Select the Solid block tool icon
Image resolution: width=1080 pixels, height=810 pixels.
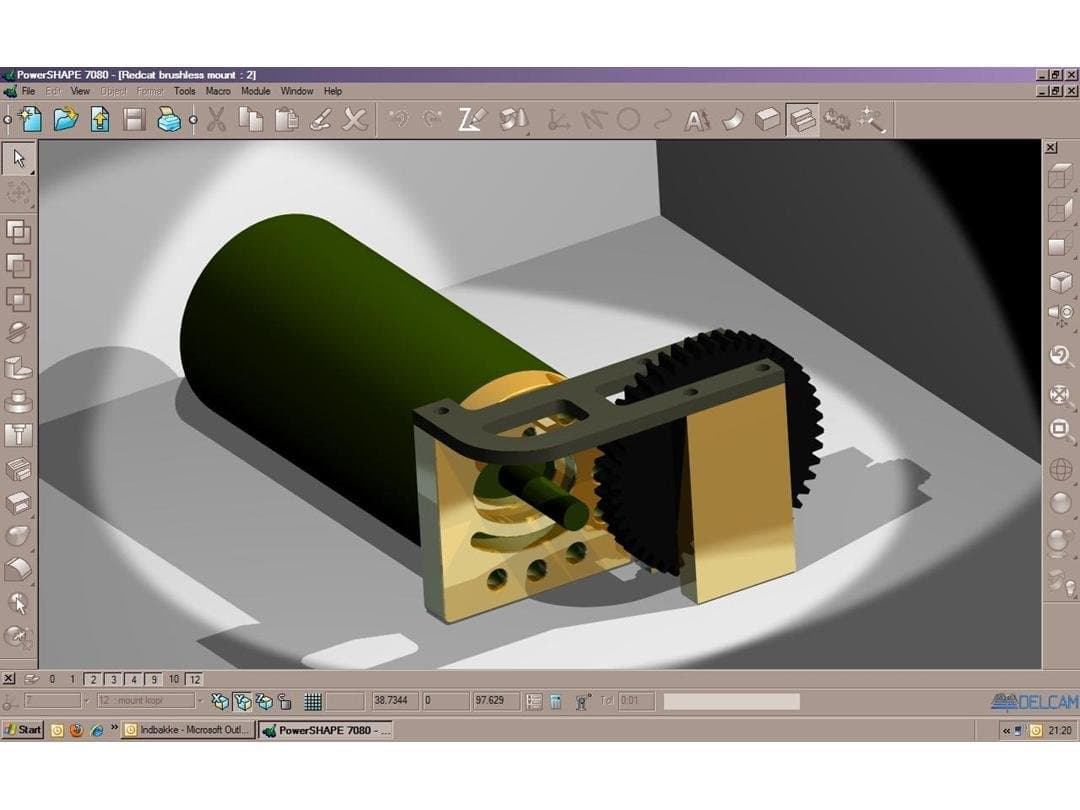click(767, 121)
